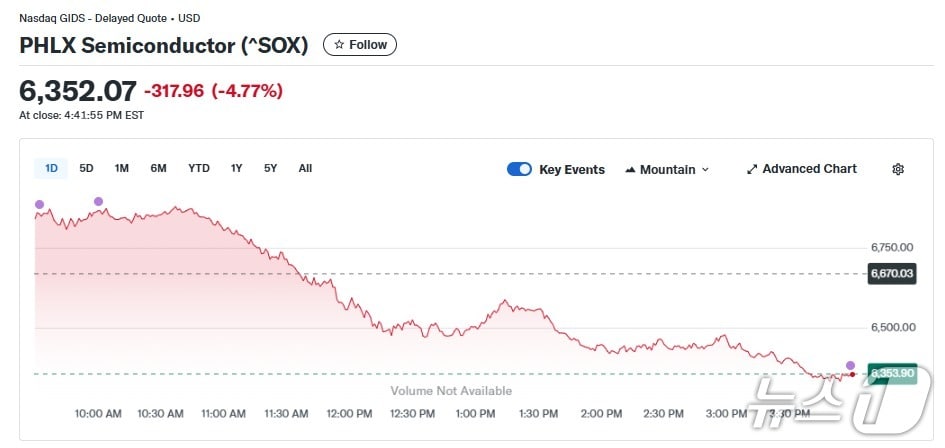Toggle the Key Events switch
Image resolution: width=945 pixels, height=448 pixels.
pyautogui.click(x=519, y=169)
